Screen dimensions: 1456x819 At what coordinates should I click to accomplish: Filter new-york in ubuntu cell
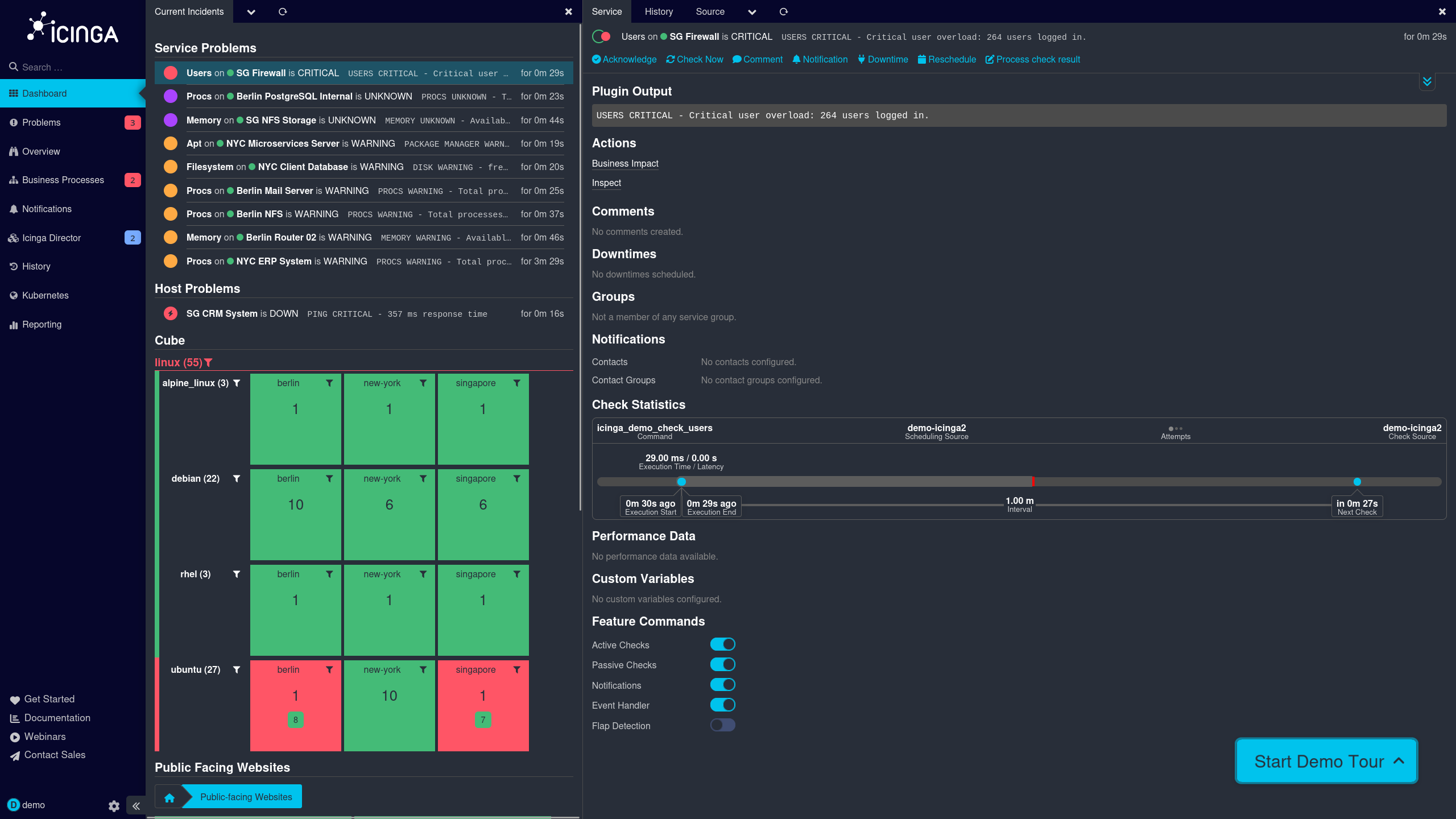tap(423, 670)
